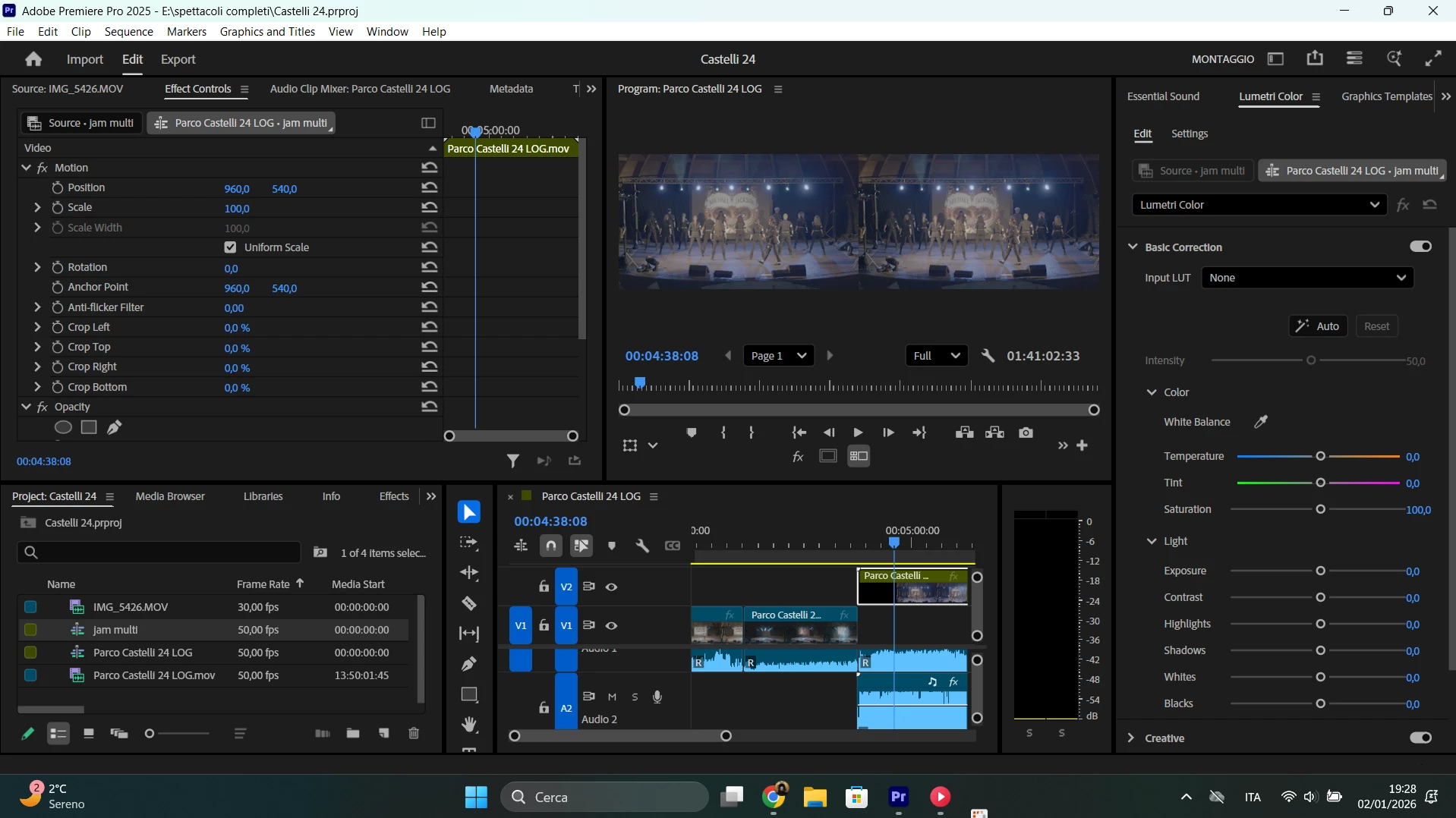The height and width of the screenshot is (818, 1456).
Task: Click the Home icon
Action: click(x=33, y=59)
